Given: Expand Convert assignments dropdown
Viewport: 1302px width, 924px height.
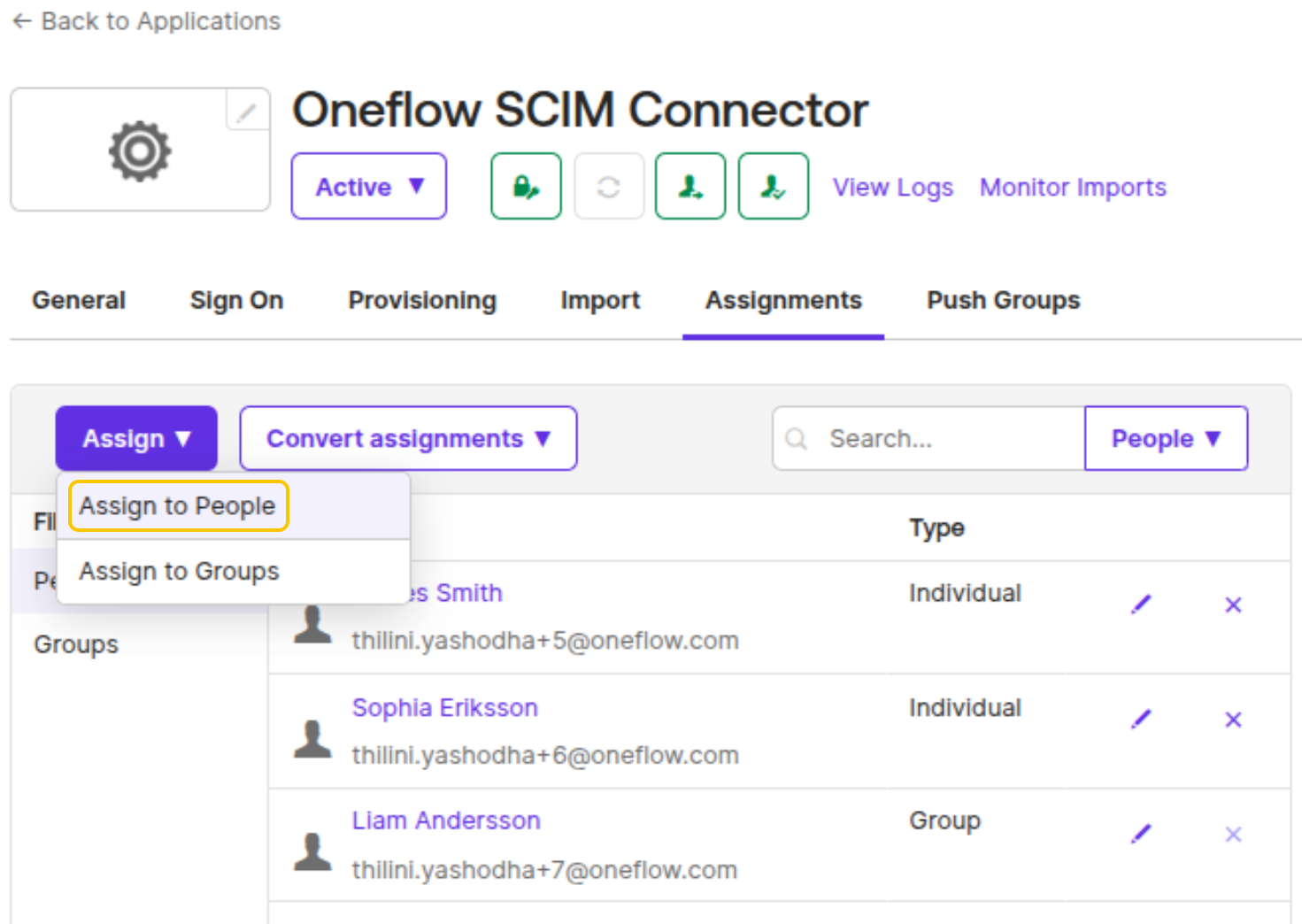Looking at the screenshot, I should (x=408, y=438).
